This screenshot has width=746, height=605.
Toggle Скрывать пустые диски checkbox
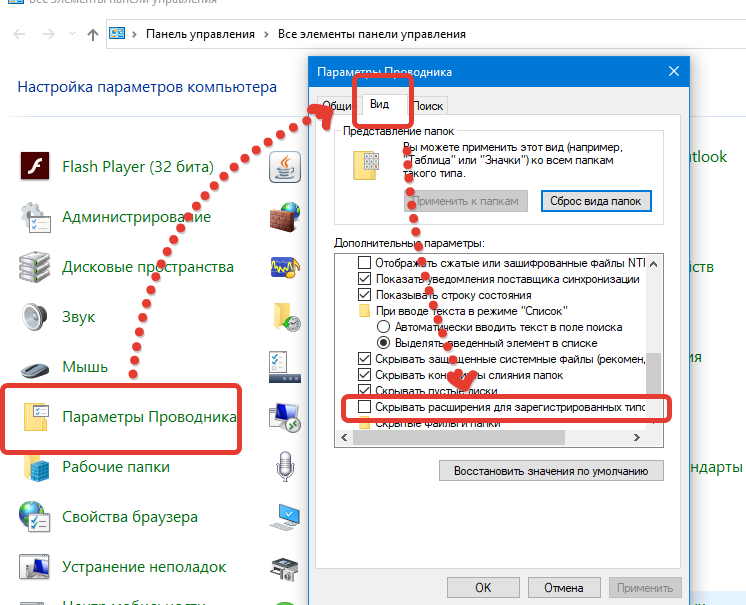click(364, 390)
